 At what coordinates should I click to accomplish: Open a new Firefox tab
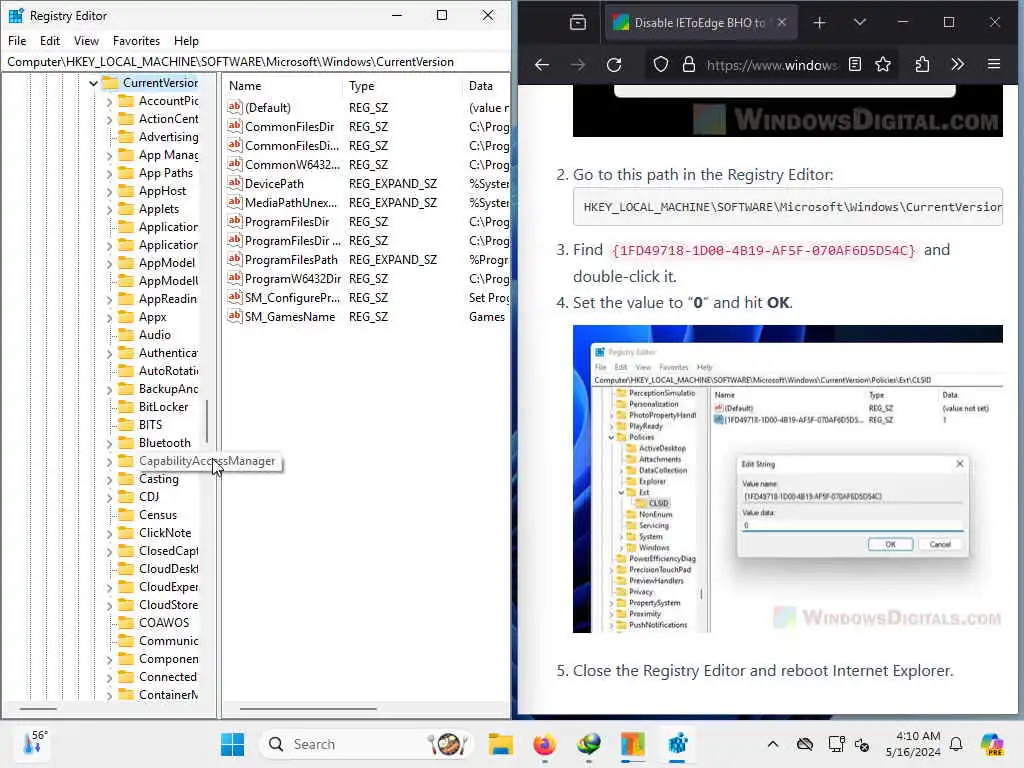click(x=820, y=23)
